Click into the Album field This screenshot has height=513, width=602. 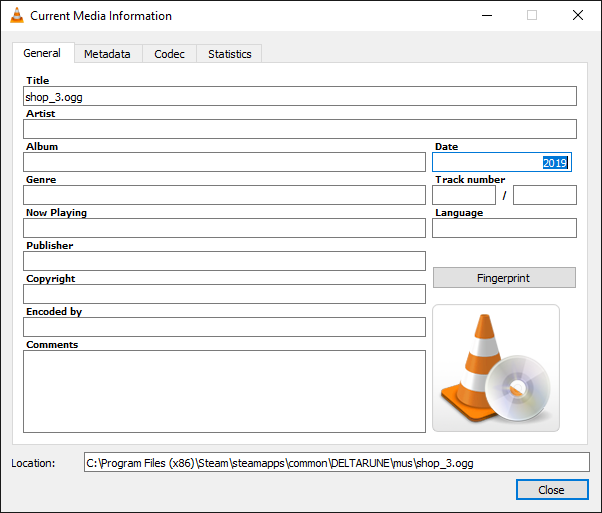(224, 162)
